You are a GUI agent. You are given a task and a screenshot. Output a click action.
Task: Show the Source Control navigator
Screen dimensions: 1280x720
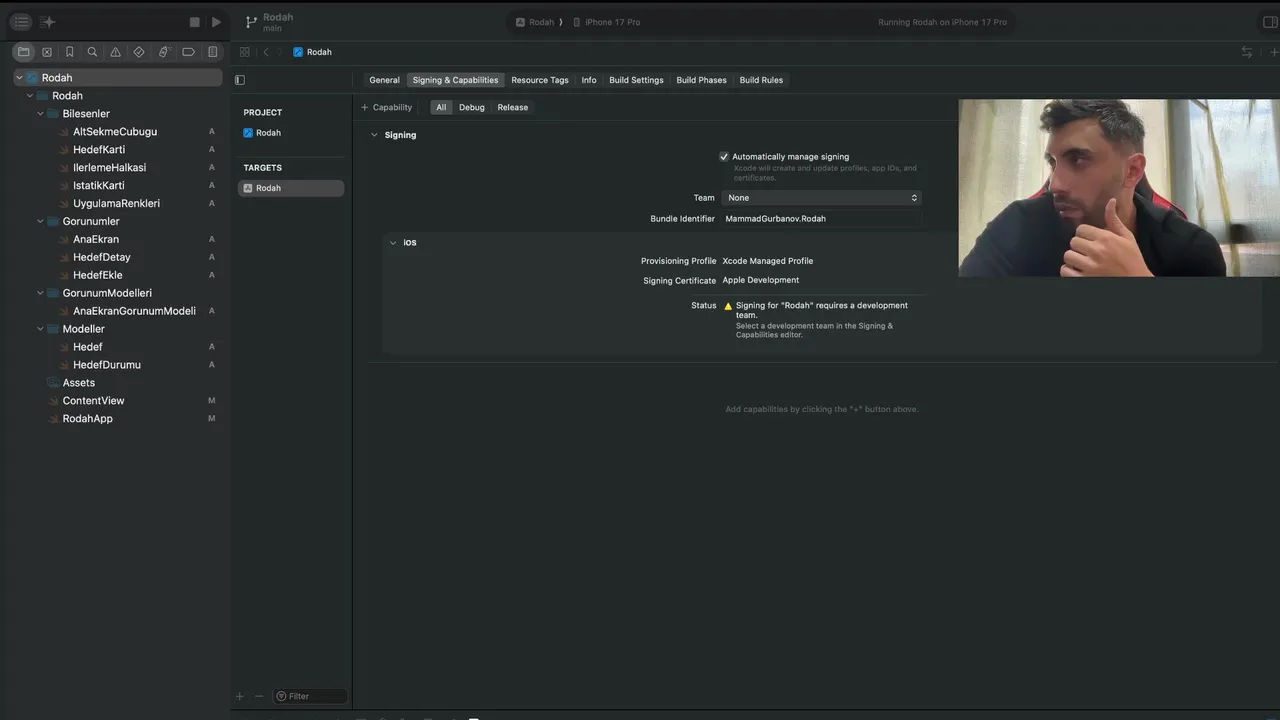(47, 52)
